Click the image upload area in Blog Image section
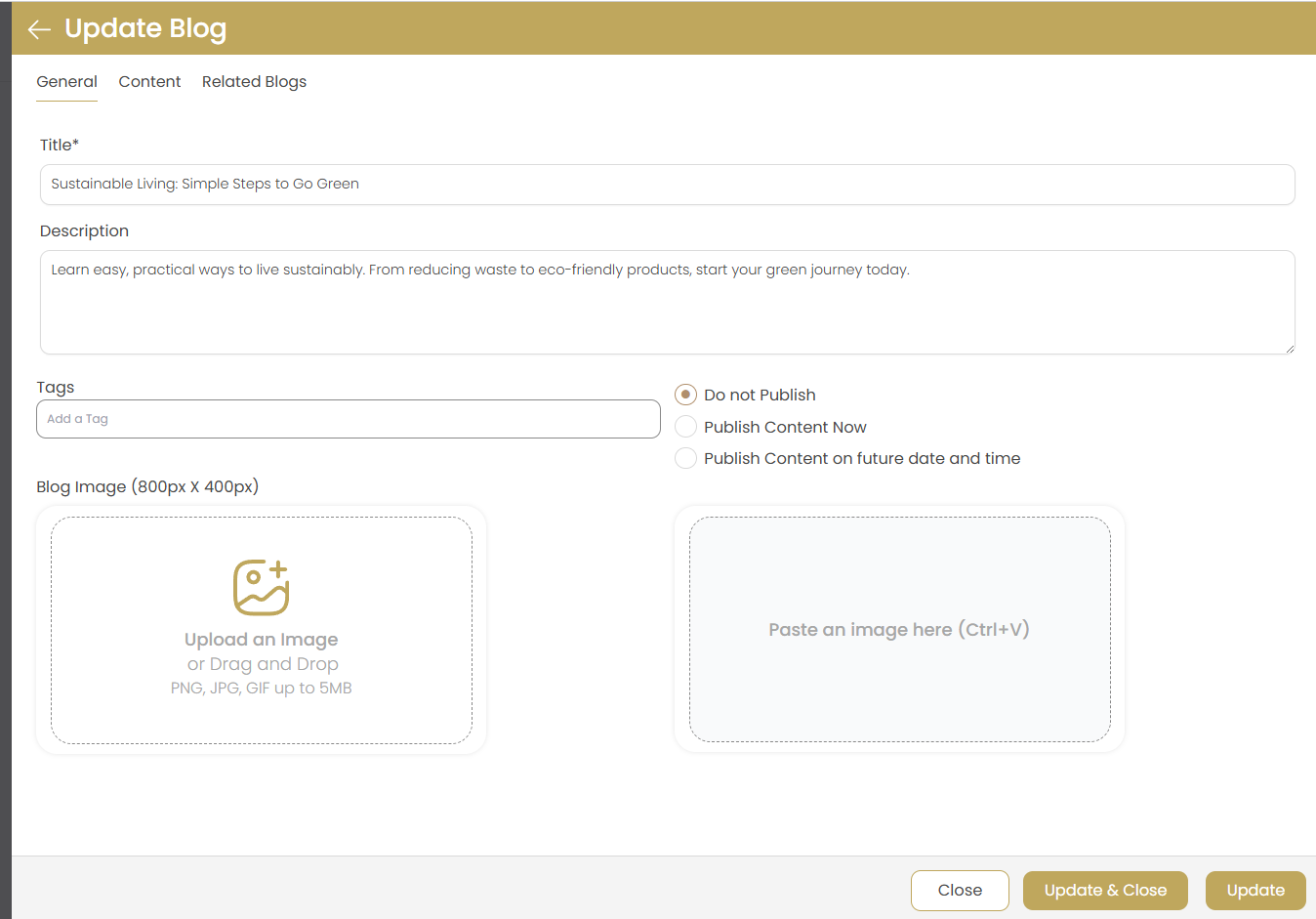1316x919 pixels. 260,630
